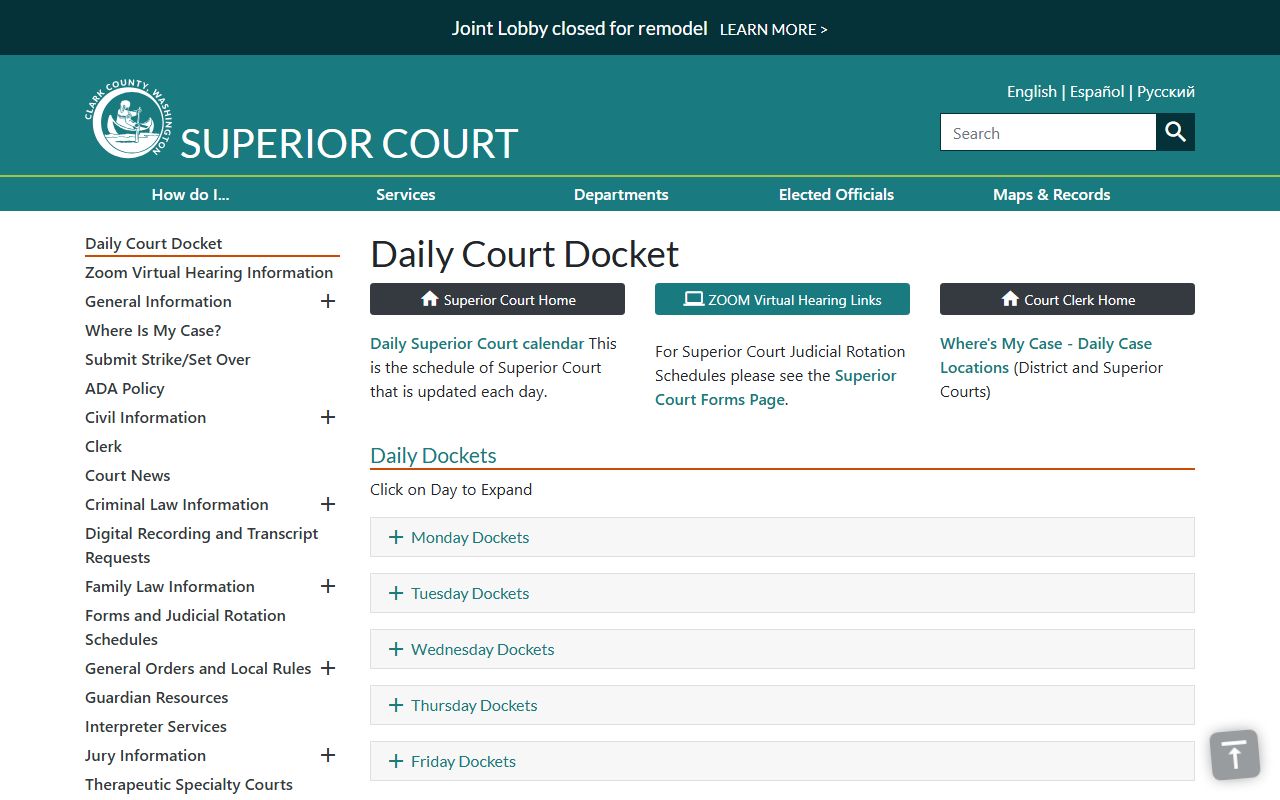Open the Services menu

[405, 194]
